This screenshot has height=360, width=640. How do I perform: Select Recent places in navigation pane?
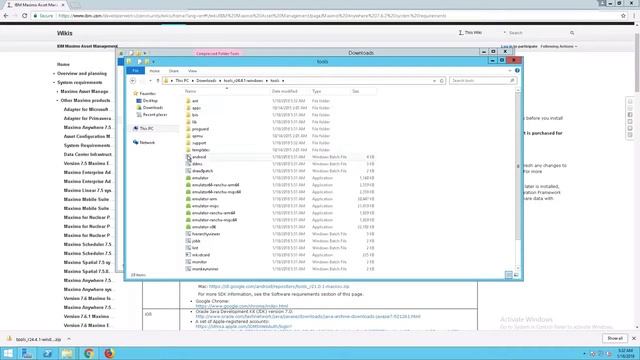155,115
